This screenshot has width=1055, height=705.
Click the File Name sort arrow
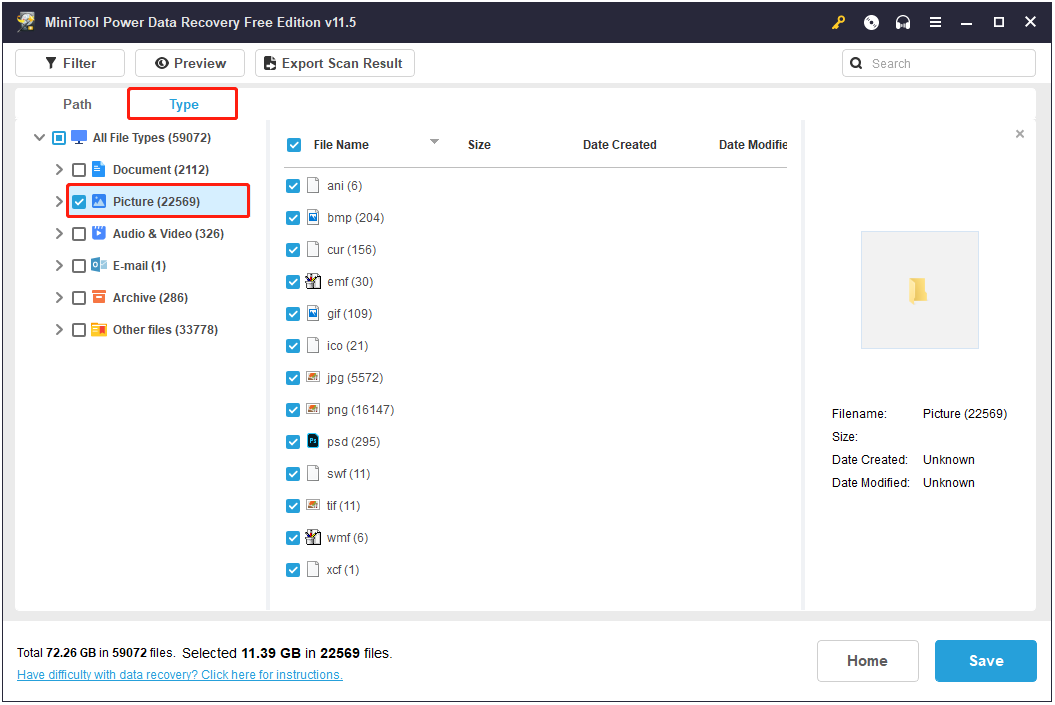[434, 141]
